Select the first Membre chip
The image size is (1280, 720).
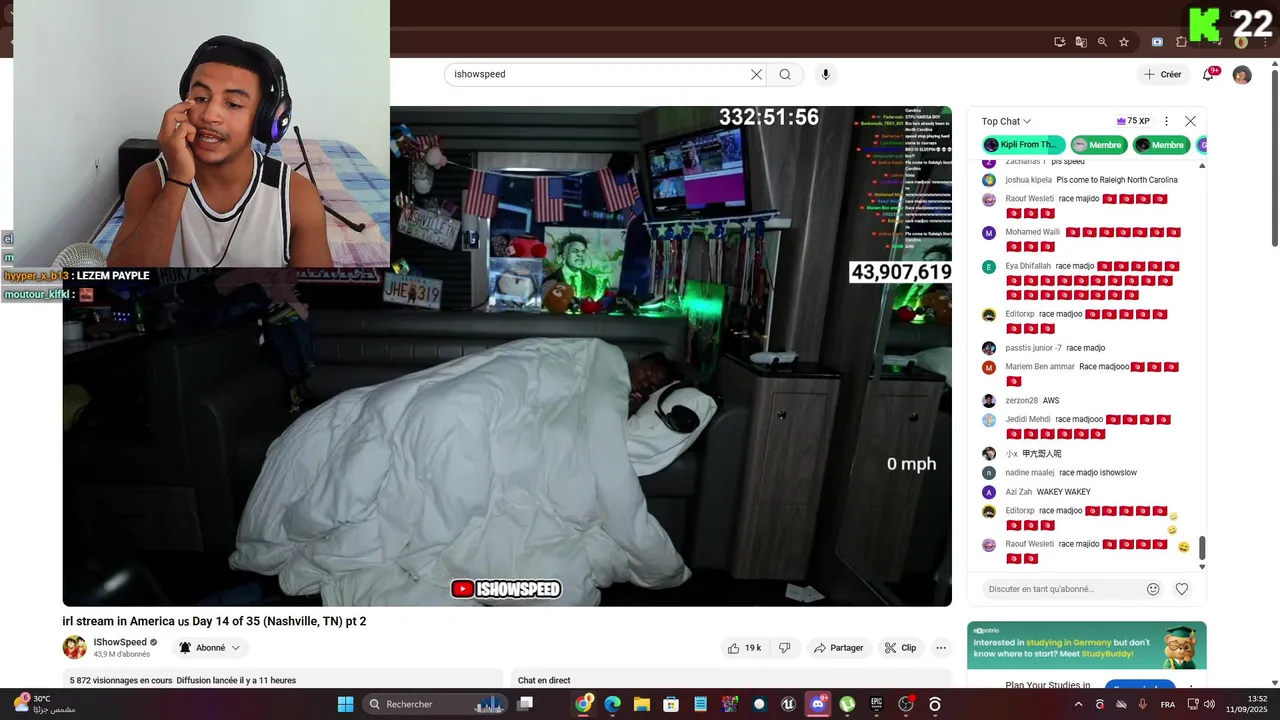click(1099, 145)
